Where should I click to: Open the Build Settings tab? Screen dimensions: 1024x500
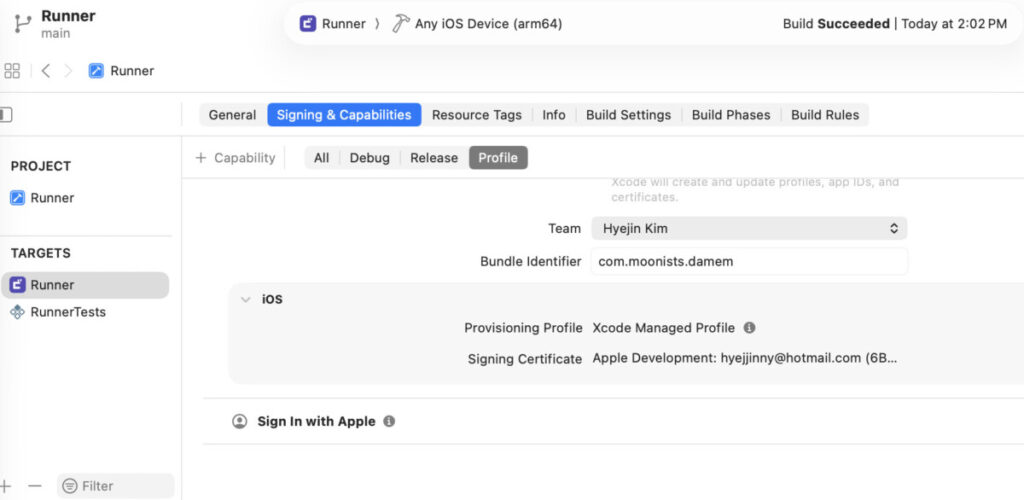[x=628, y=115]
